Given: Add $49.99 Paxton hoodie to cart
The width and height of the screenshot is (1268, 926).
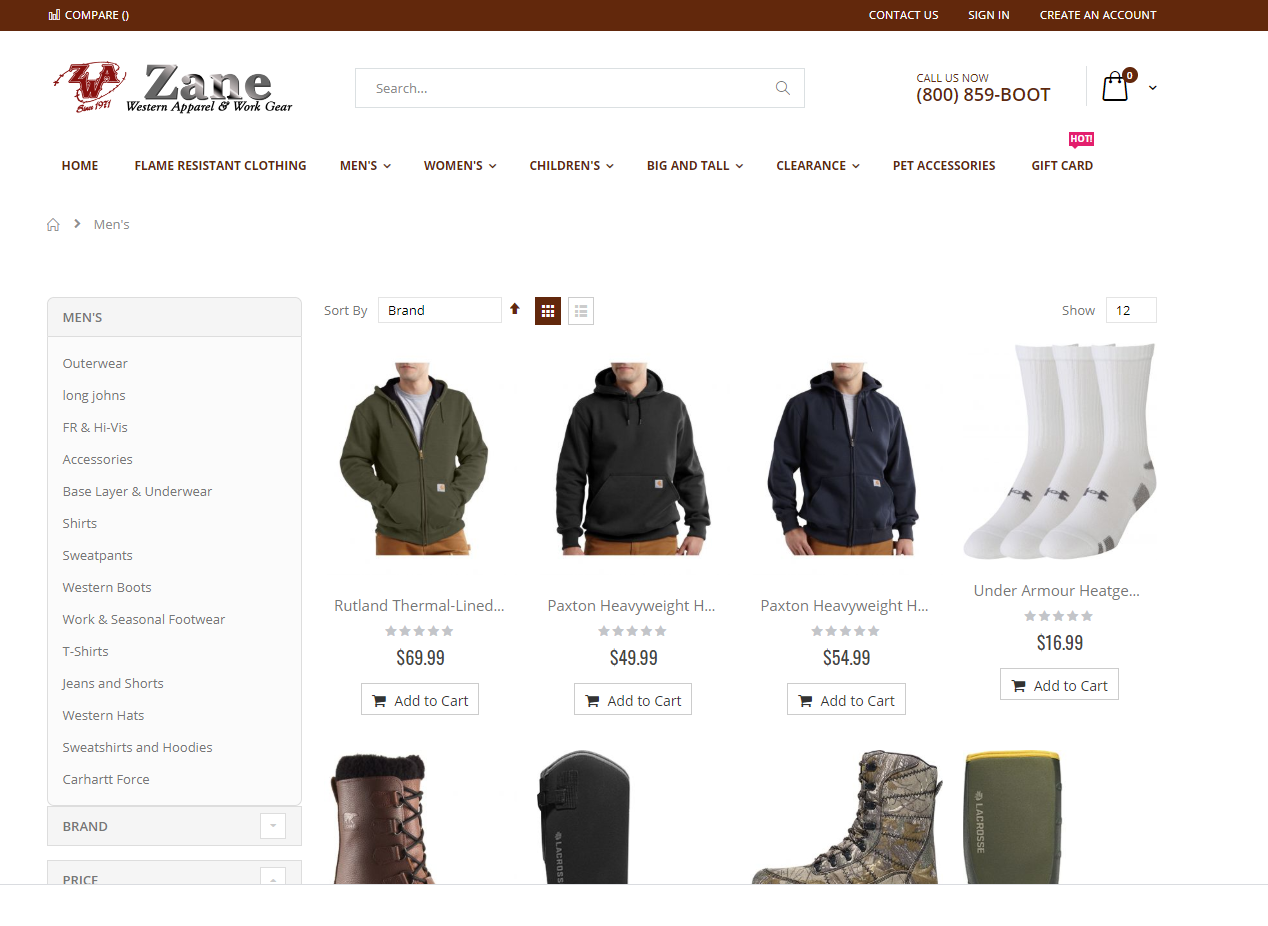Looking at the screenshot, I should [633, 700].
